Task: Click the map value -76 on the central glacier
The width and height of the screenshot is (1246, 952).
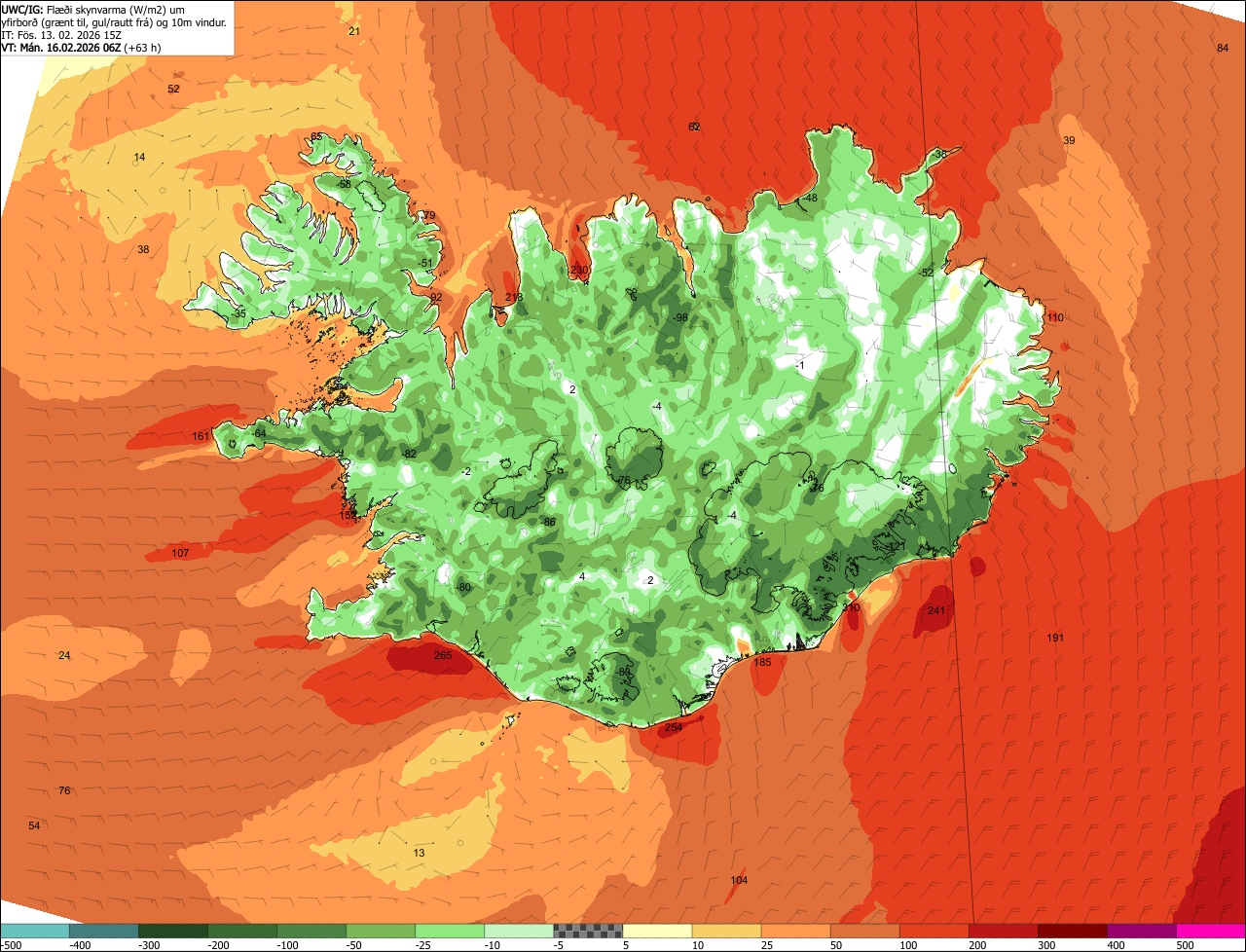Action: [x=624, y=481]
